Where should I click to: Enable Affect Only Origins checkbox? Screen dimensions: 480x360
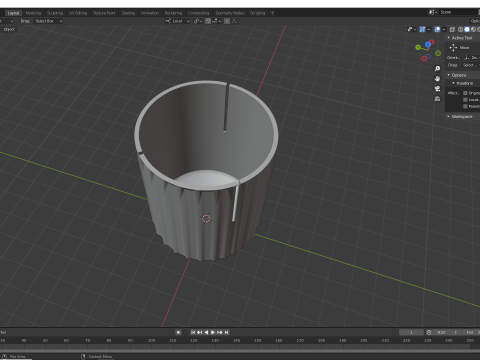pyautogui.click(x=465, y=93)
